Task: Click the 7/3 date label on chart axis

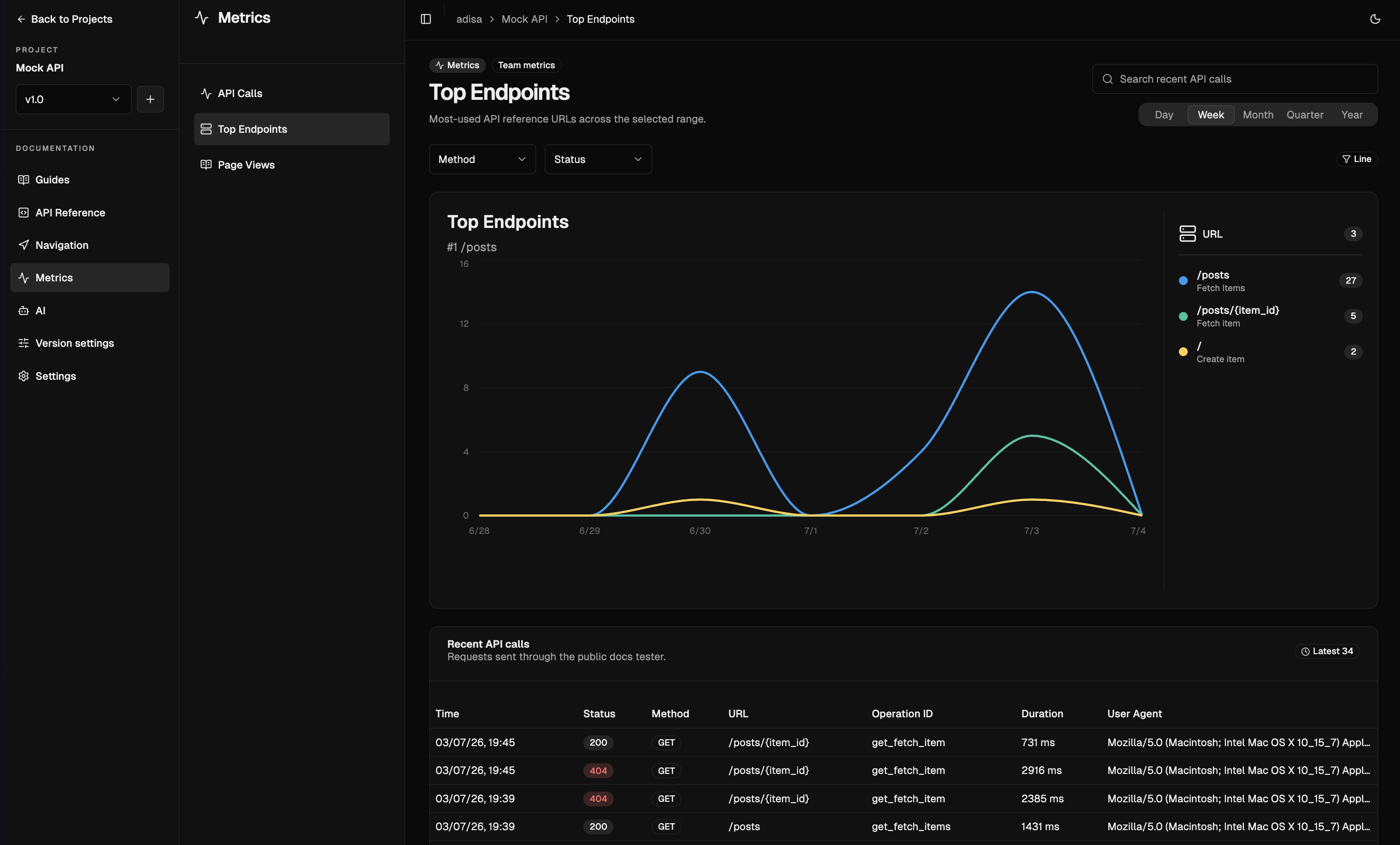Action: point(1031,531)
